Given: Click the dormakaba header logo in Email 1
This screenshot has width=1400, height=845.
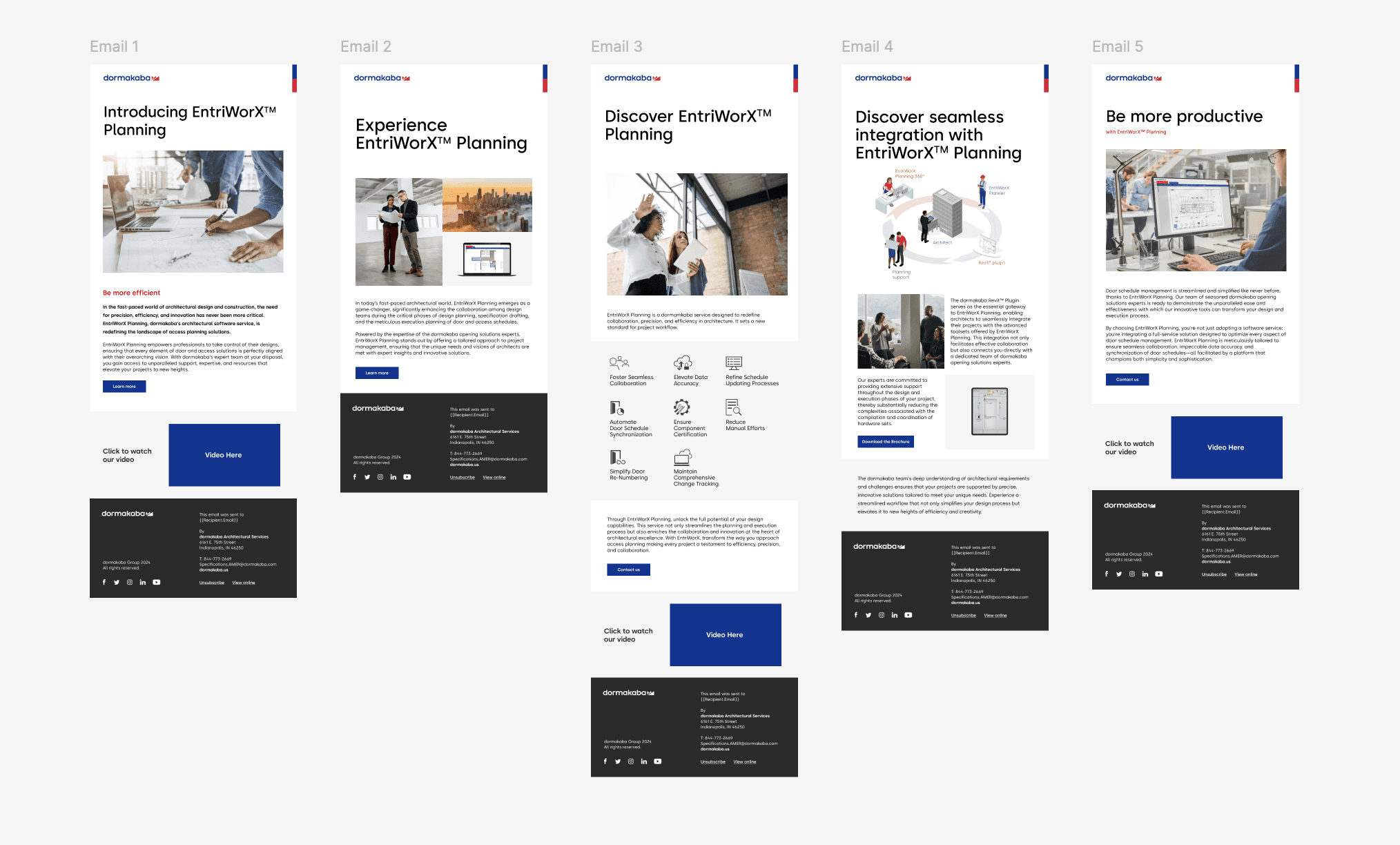Looking at the screenshot, I should 131,78.
